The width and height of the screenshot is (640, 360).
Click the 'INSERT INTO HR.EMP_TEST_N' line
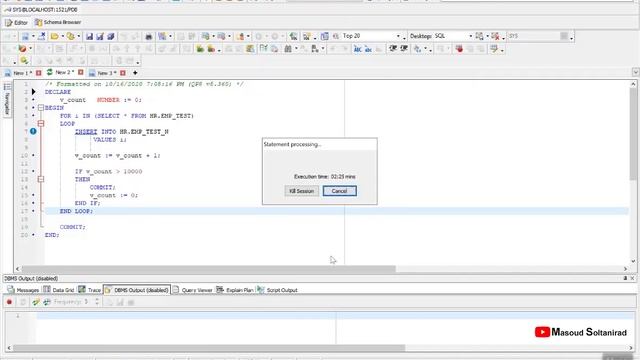pyautogui.click(x=122, y=131)
